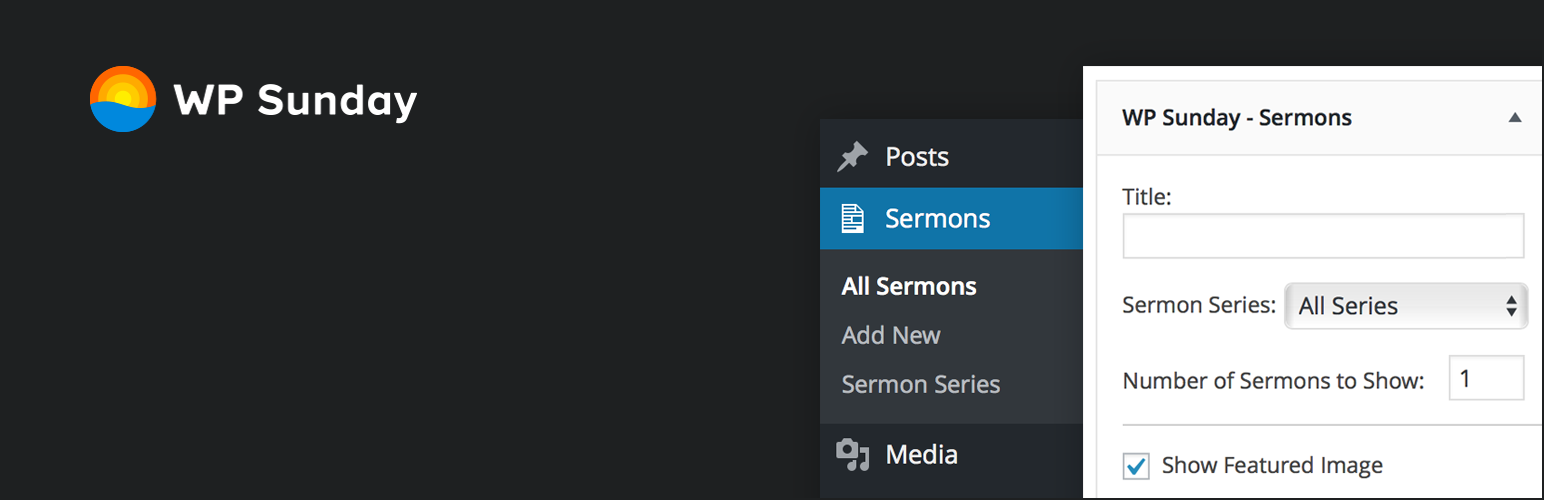The width and height of the screenshot is (1544, 500).
Task: Open the Sermon Series submenu link
Action: point(921,384)
